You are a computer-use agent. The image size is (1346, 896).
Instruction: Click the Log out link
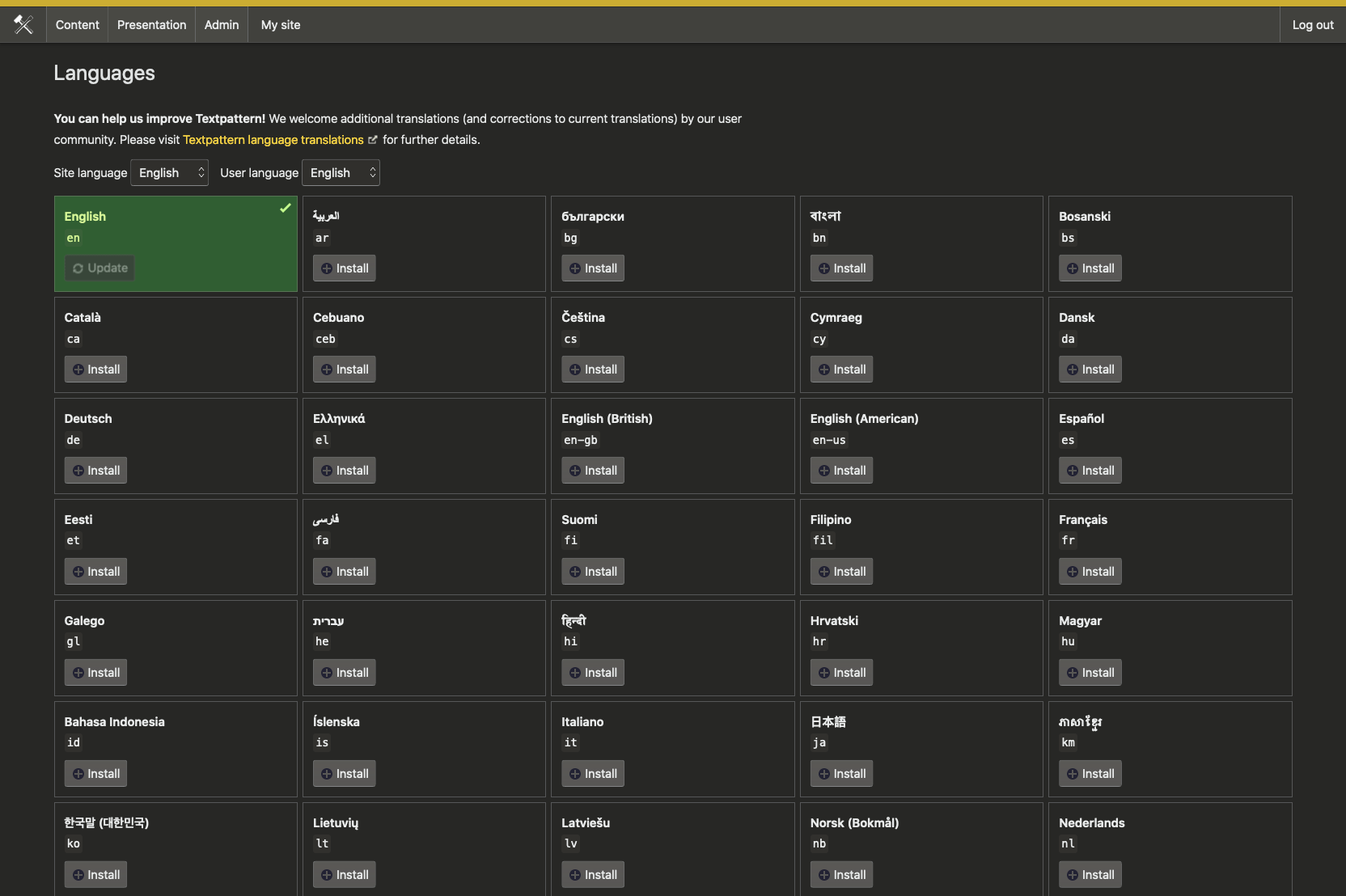[x=1313, y=24]
